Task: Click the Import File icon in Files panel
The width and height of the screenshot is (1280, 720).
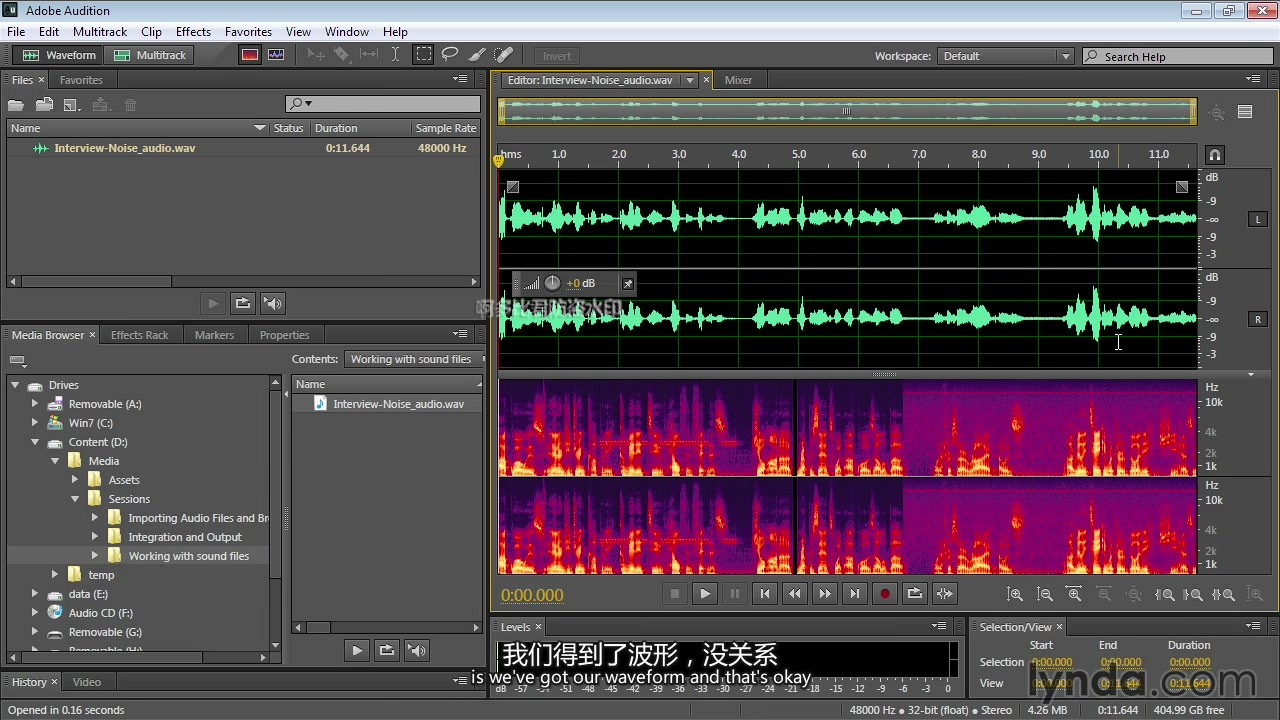Action: (x=44, y=105)
